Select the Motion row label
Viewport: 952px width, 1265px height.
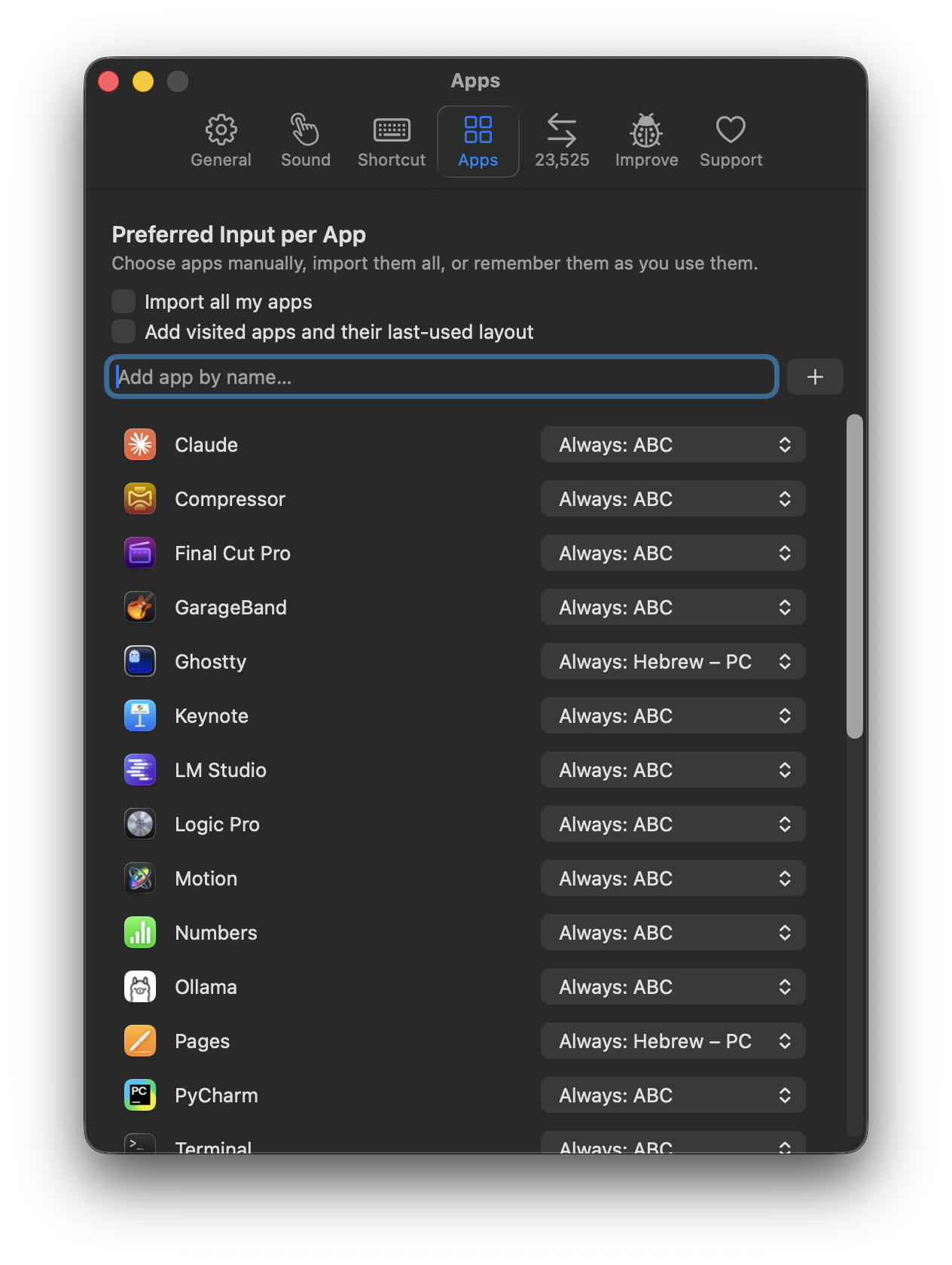(x=206, y=879)
